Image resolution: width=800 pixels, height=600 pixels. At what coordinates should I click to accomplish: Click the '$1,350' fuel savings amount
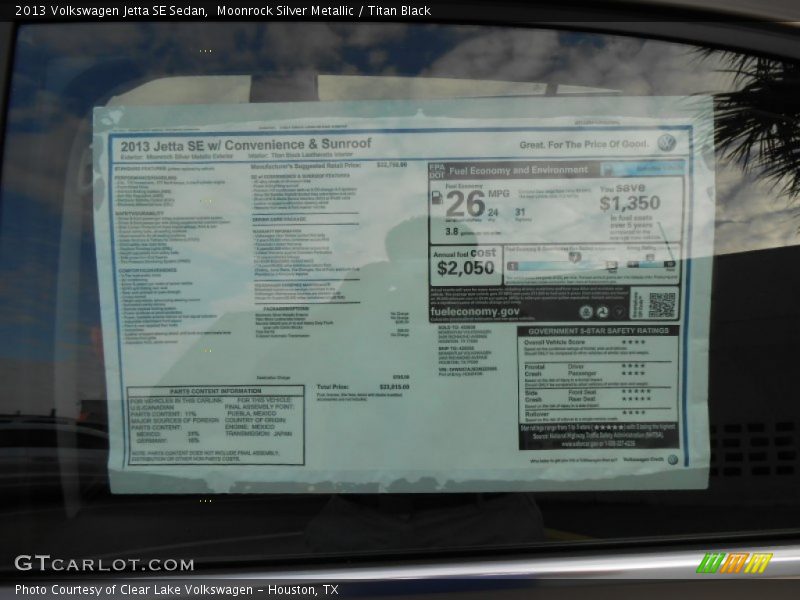click(630, 203)
